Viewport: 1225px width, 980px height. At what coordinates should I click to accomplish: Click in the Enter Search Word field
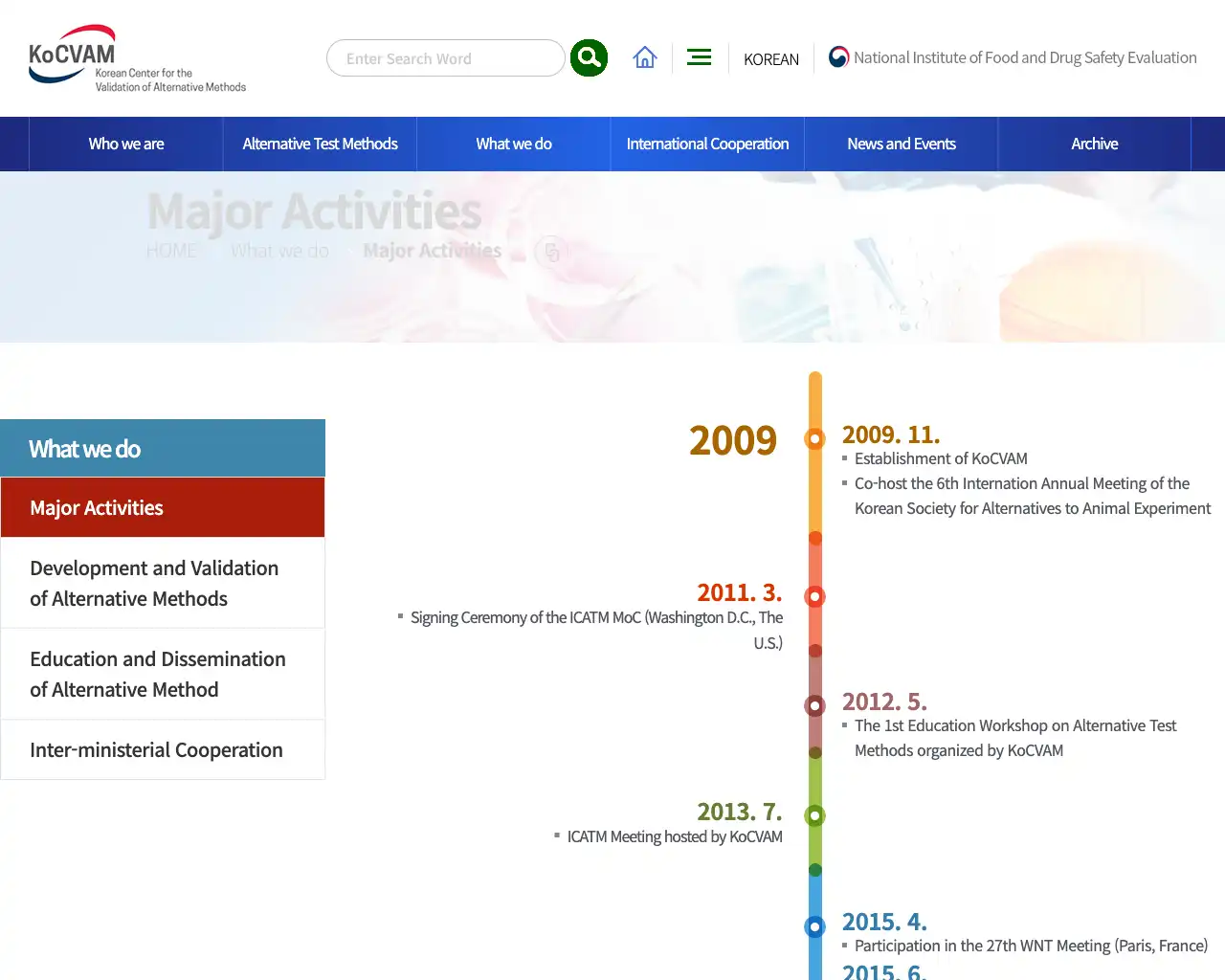tap(445, 58)
